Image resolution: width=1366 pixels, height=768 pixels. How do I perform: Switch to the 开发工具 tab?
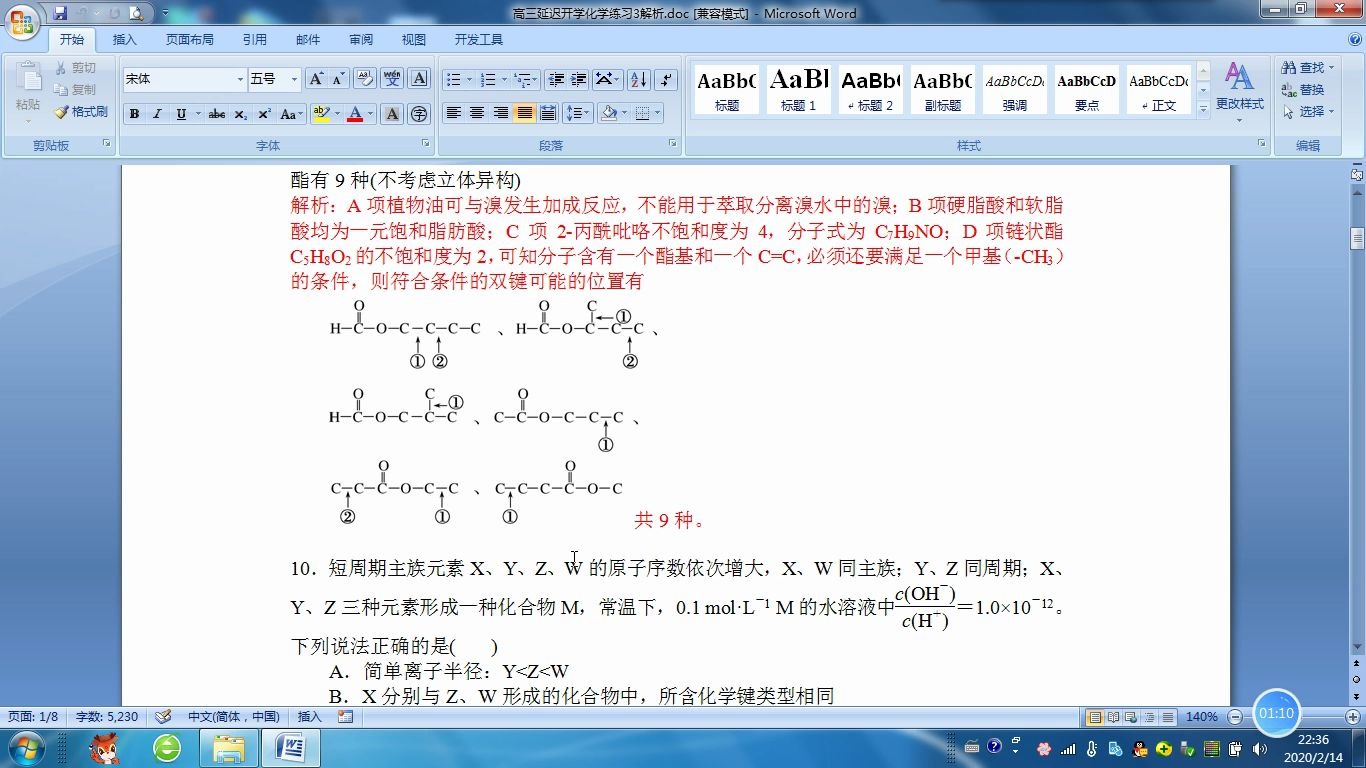479,40
